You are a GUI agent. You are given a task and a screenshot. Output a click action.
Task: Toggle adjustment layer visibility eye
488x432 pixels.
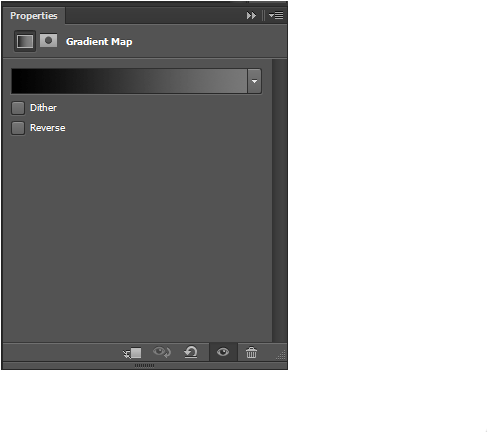click(x=223, y=352)
